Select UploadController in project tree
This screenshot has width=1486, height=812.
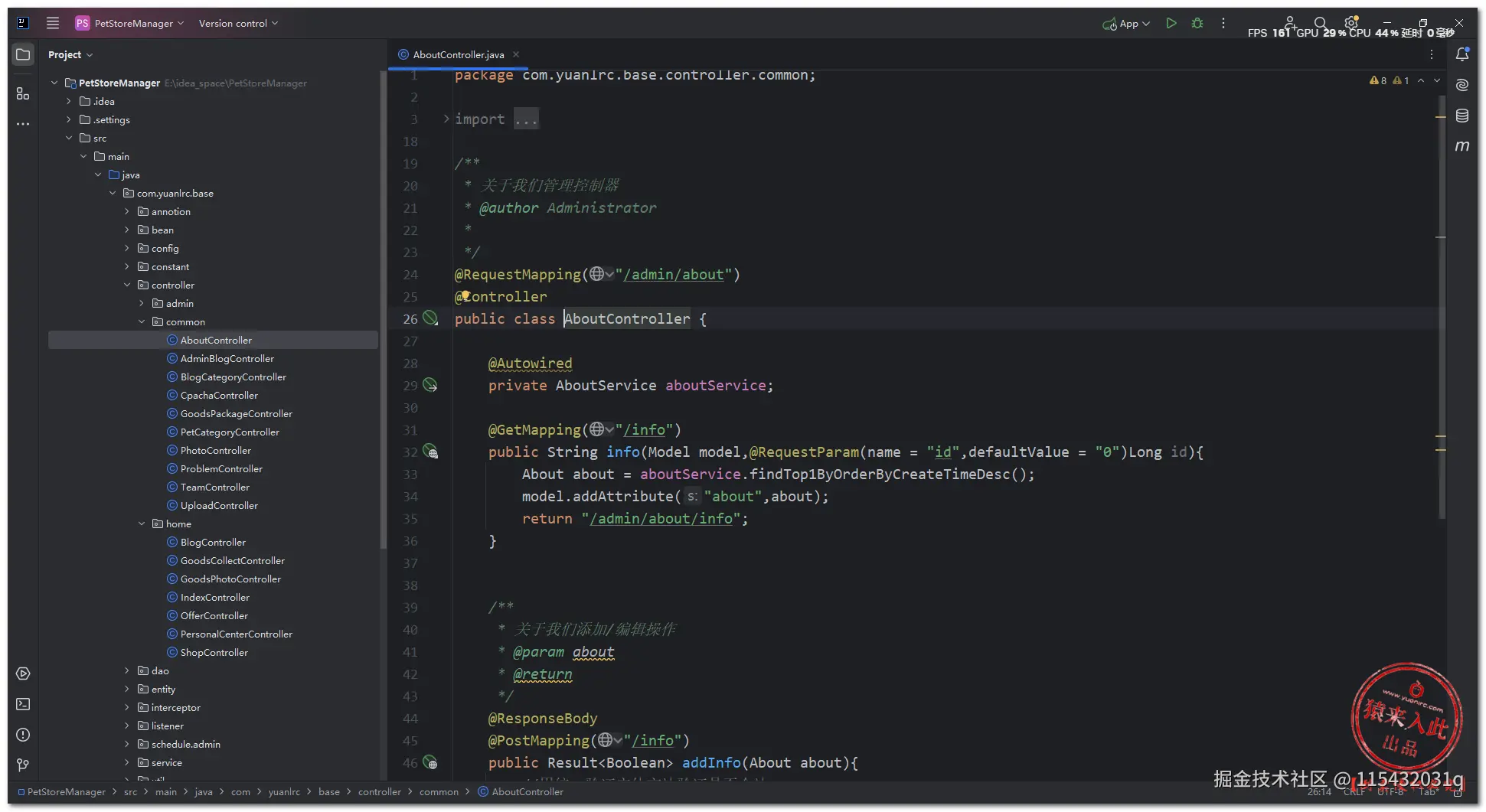click(x=219, y=505)
